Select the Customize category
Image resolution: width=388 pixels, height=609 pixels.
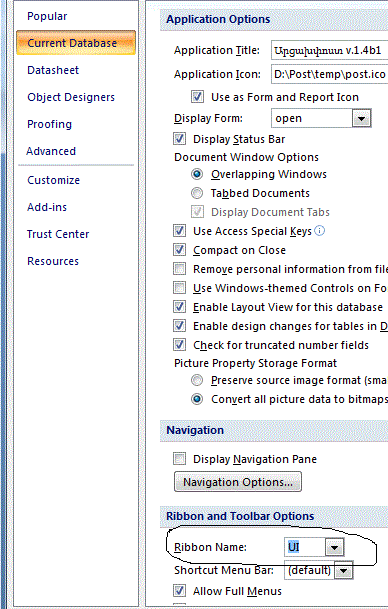[x=54, y=180]
